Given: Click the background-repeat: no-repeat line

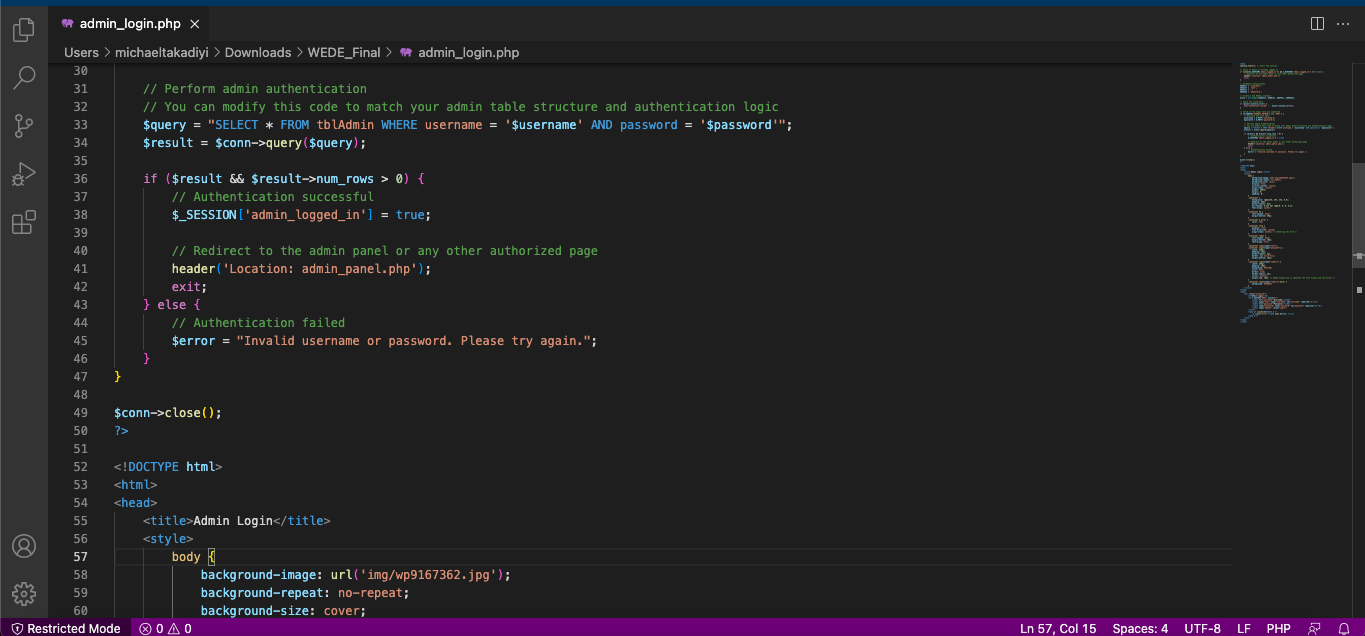Looking at the screenshot, I should pos(305,593).
